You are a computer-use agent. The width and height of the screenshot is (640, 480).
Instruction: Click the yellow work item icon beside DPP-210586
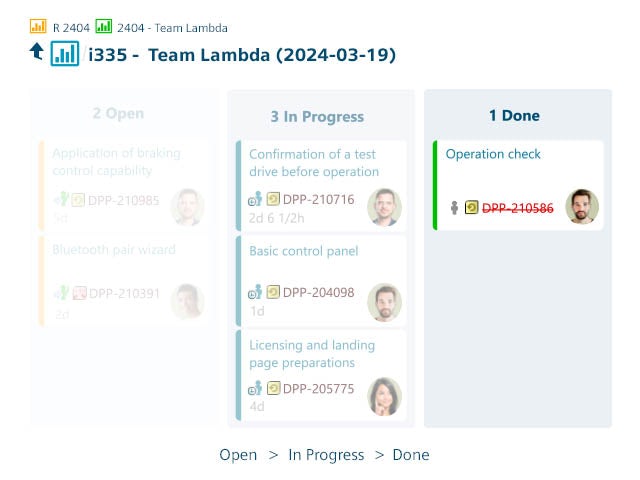pyautogui.click(x=471, y=208)
